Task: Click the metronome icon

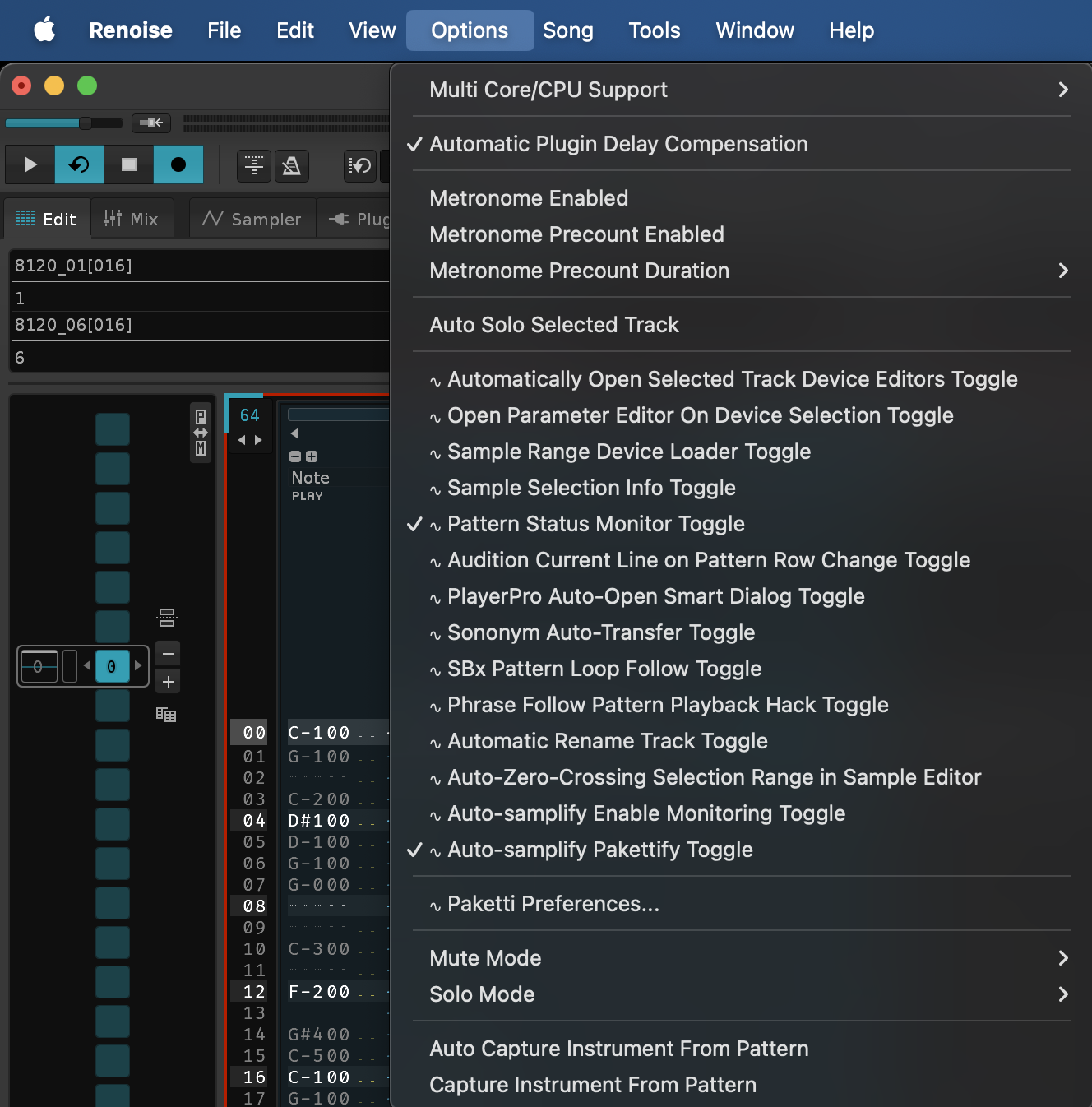Action: click(x=291, y=165)
